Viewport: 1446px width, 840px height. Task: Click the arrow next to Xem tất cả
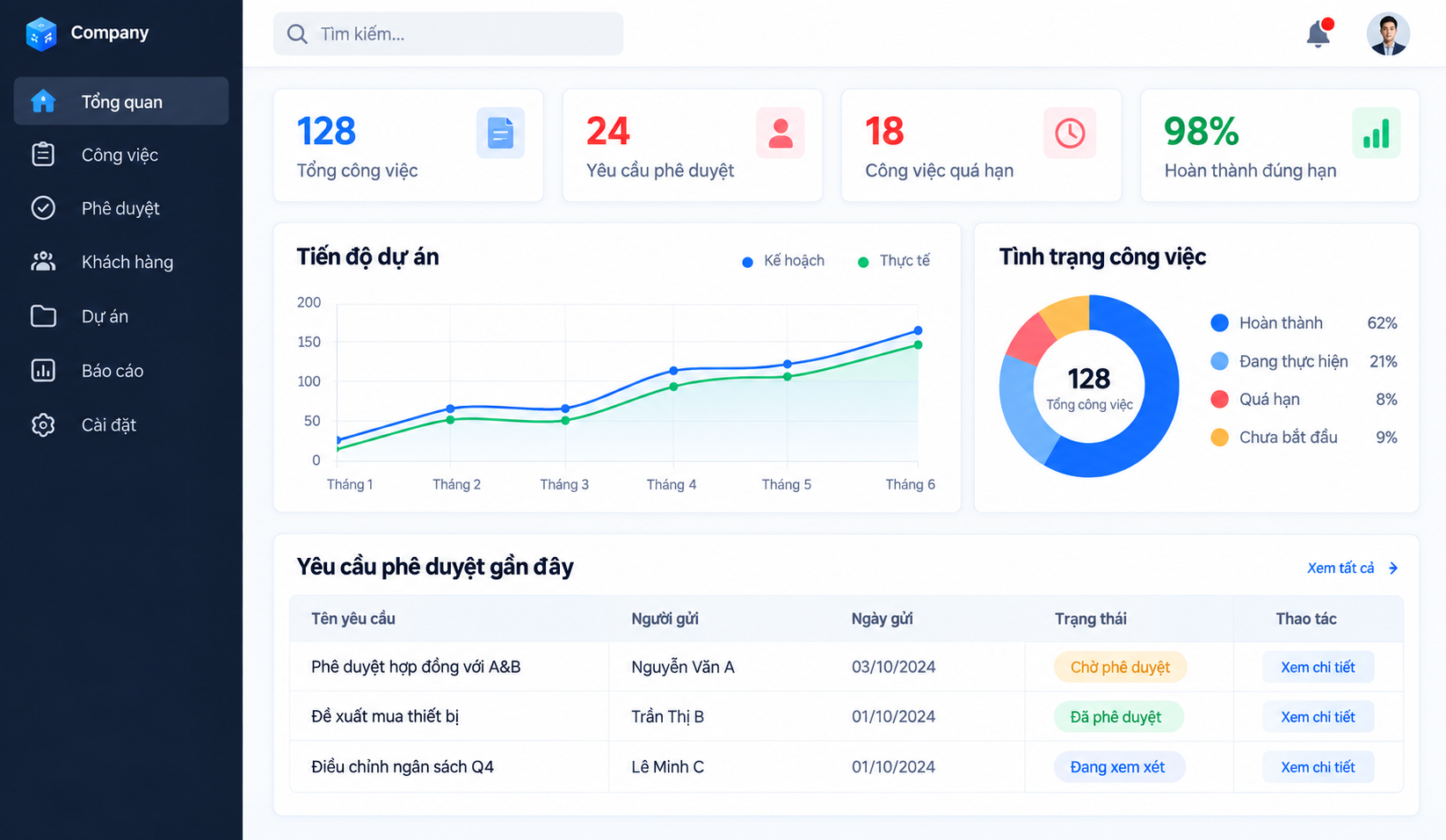click(1392, 568)
